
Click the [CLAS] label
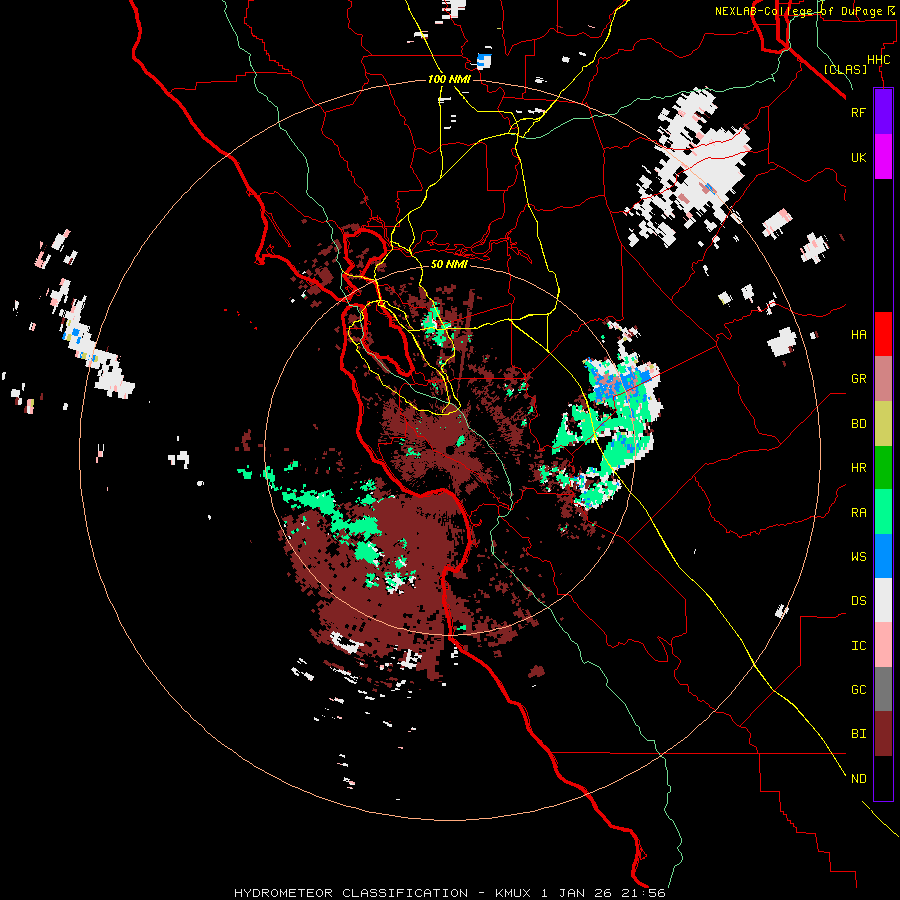pos(845,69)
